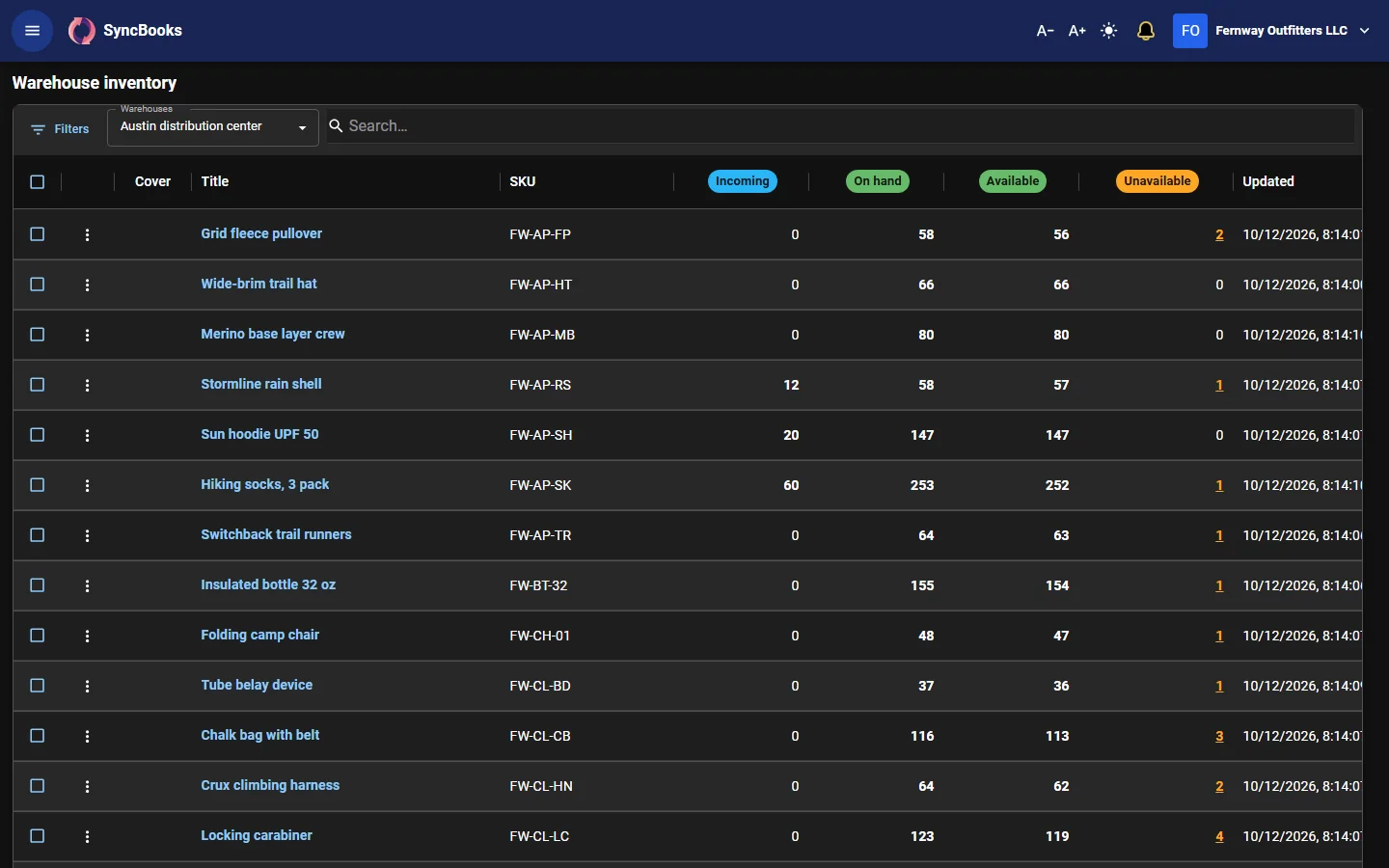
Task: Check the Wide-brim trail hat row
Action: click(x=38, y=285)
